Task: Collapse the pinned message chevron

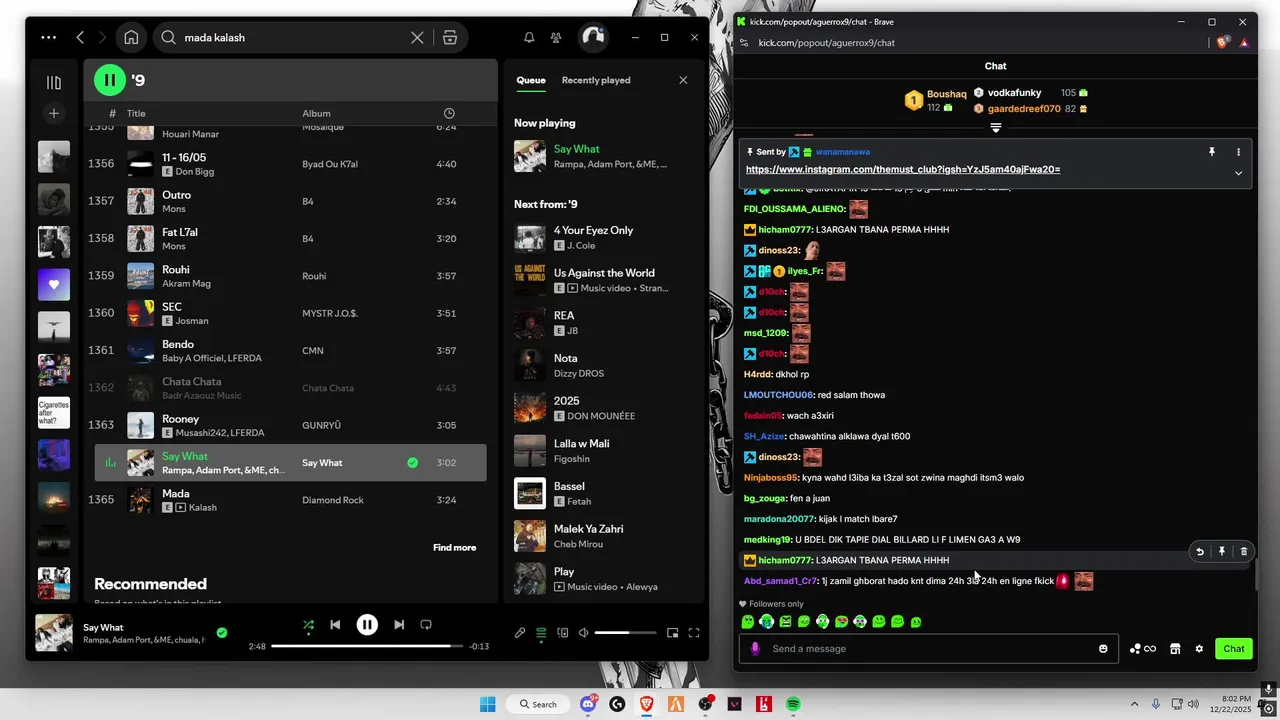Action: [x=1238, y=173]
